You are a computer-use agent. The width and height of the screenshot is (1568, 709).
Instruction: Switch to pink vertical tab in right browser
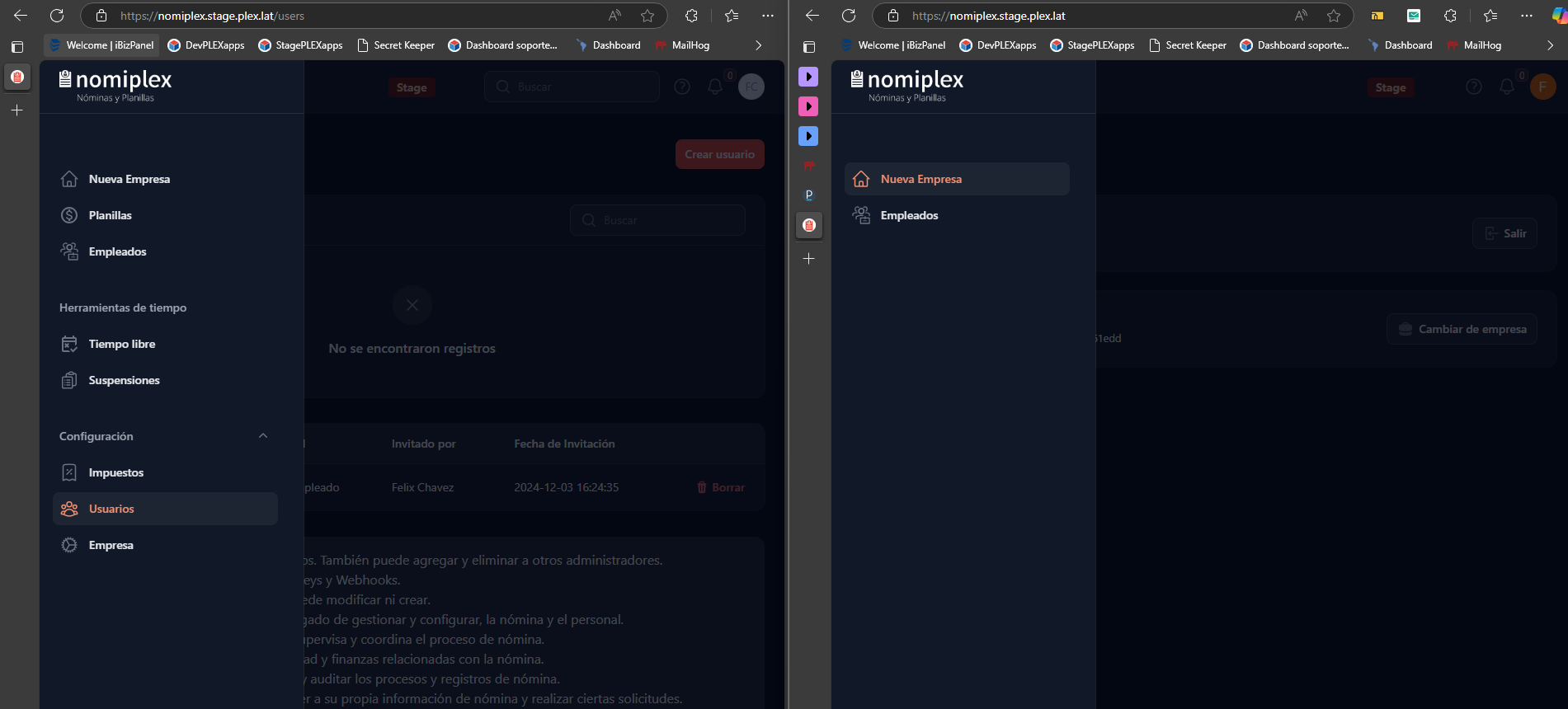(808, 106)
